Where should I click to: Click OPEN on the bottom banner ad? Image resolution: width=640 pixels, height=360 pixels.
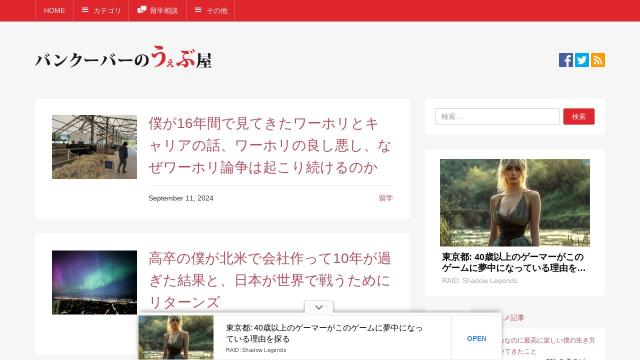coord(476,339)
